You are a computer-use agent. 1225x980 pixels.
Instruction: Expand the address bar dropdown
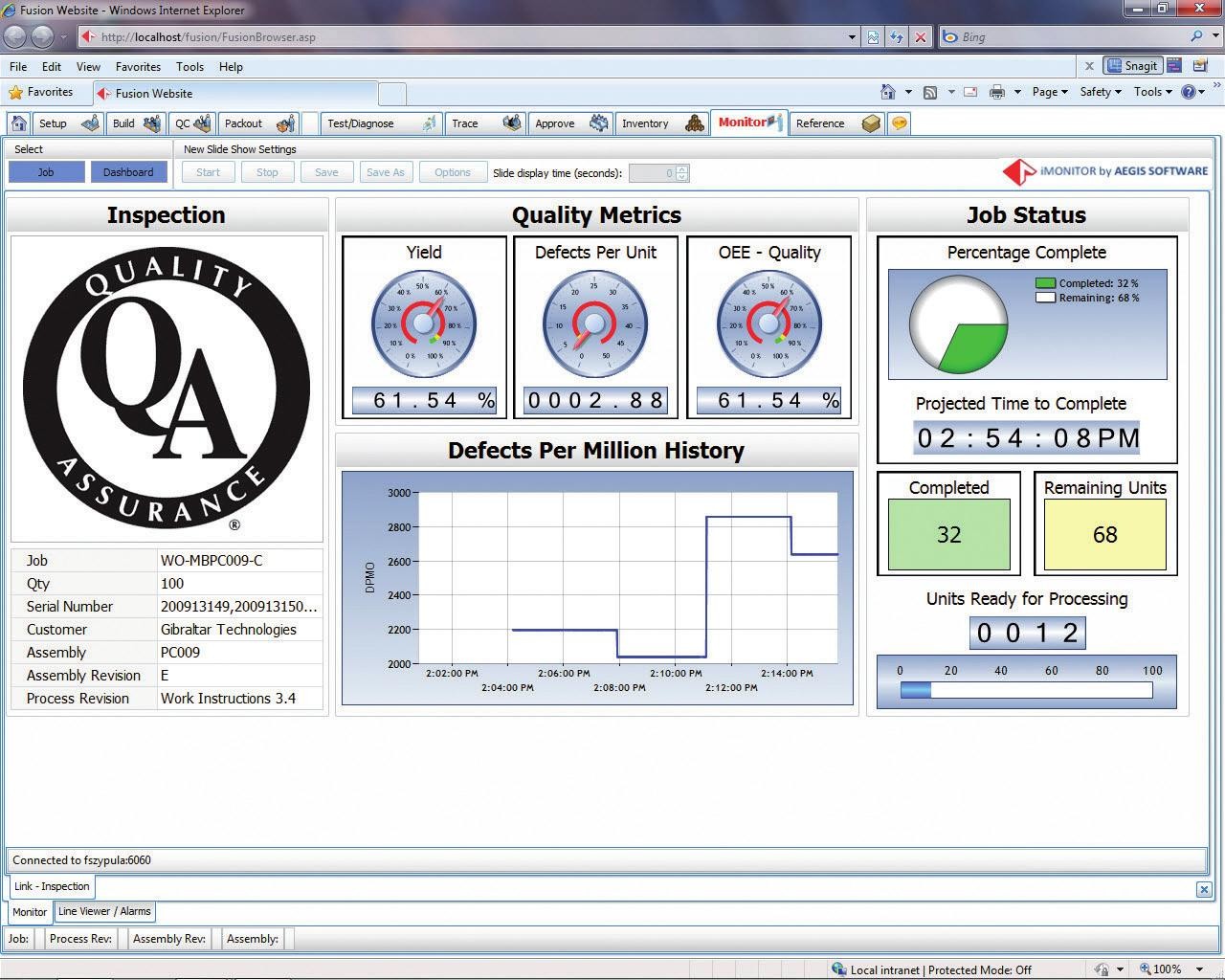click(x=852, y=37)
